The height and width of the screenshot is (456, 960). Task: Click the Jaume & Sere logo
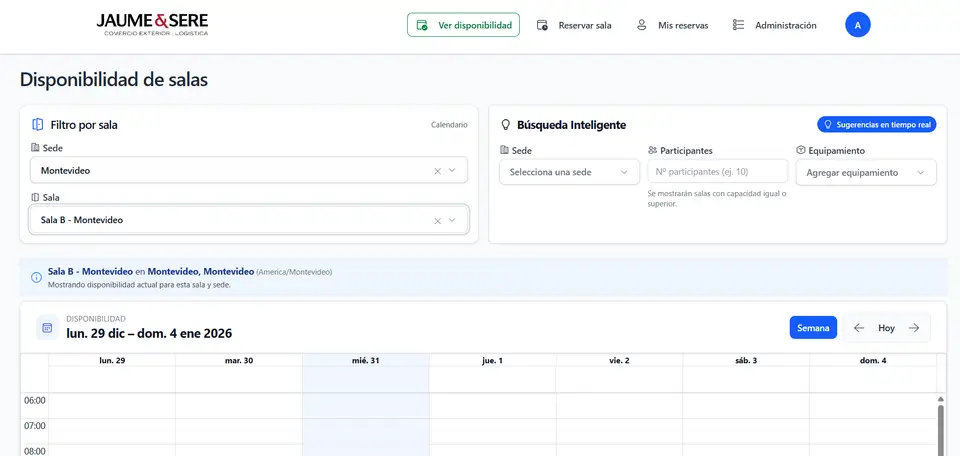coord(152,24)
